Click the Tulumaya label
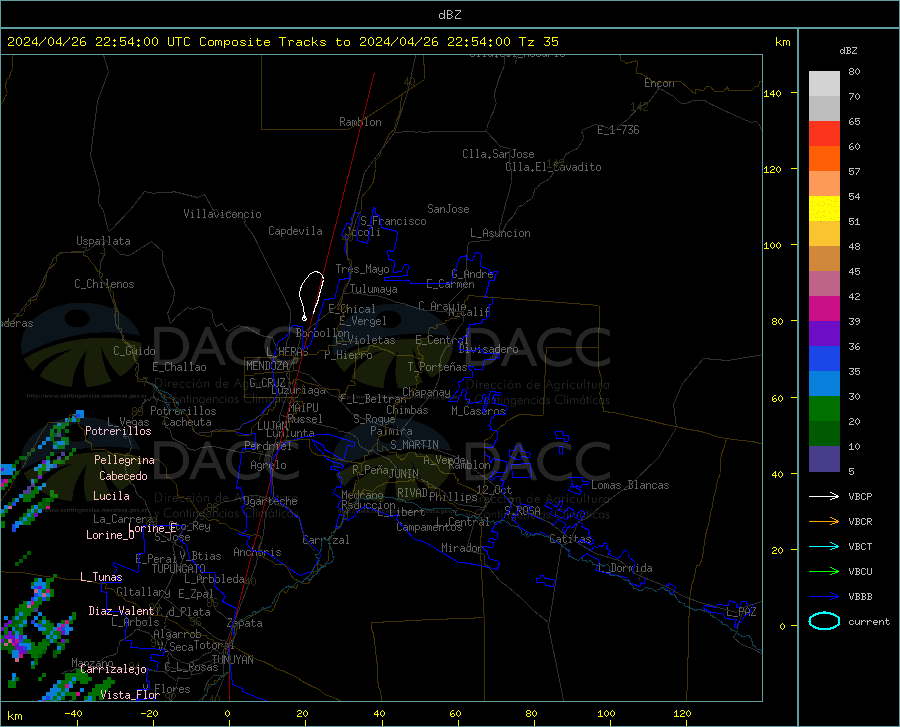Screen dimensions: 900x727 pos(374,289)
